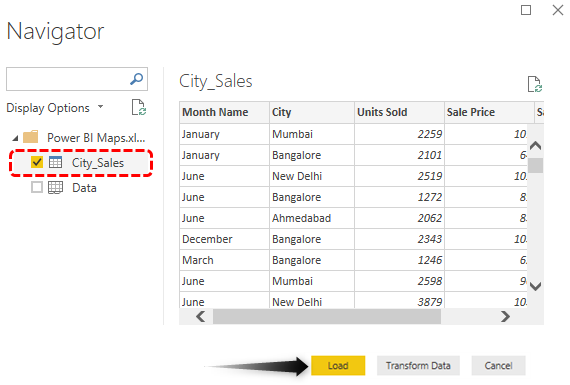The image size is (570, 385).
Task: Click the Power BI Maps folder icon
Action: point(31,137)
